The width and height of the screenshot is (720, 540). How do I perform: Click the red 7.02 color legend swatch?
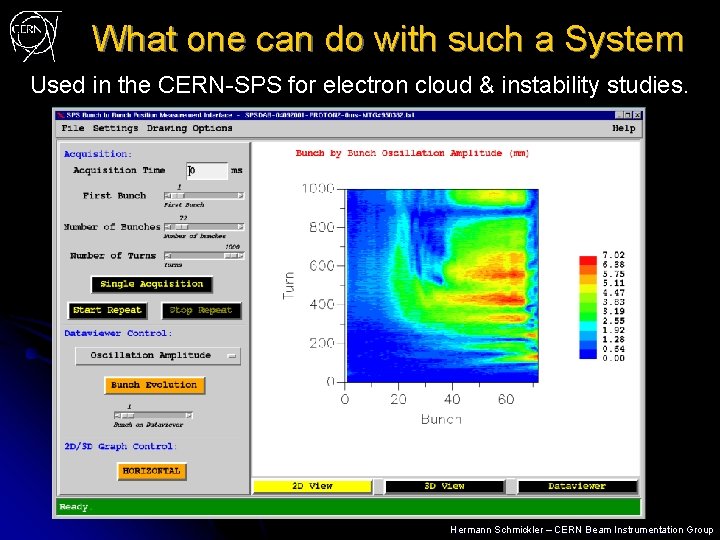[588, 260]
